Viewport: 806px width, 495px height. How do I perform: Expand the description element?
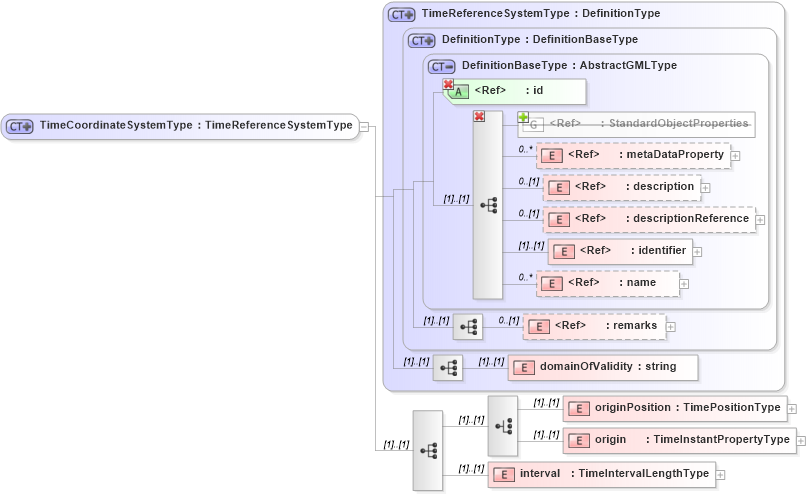click(x=706, y=188)
